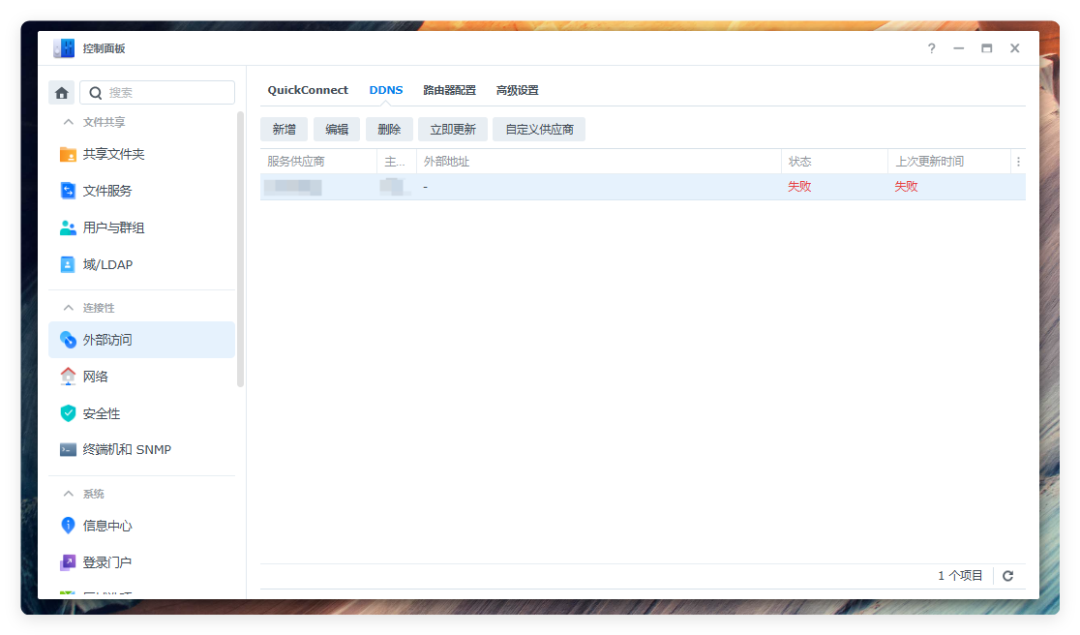The height and width of the screenshot is (635, 1080).
Task: Click the red 失败 under 状态 column
Action: tap(799, 187)
